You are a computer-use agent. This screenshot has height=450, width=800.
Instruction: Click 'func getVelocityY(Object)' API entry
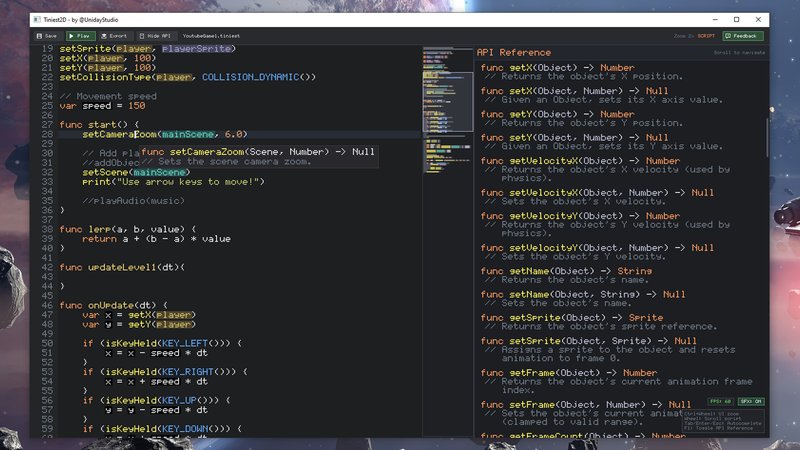pos(580,216)
